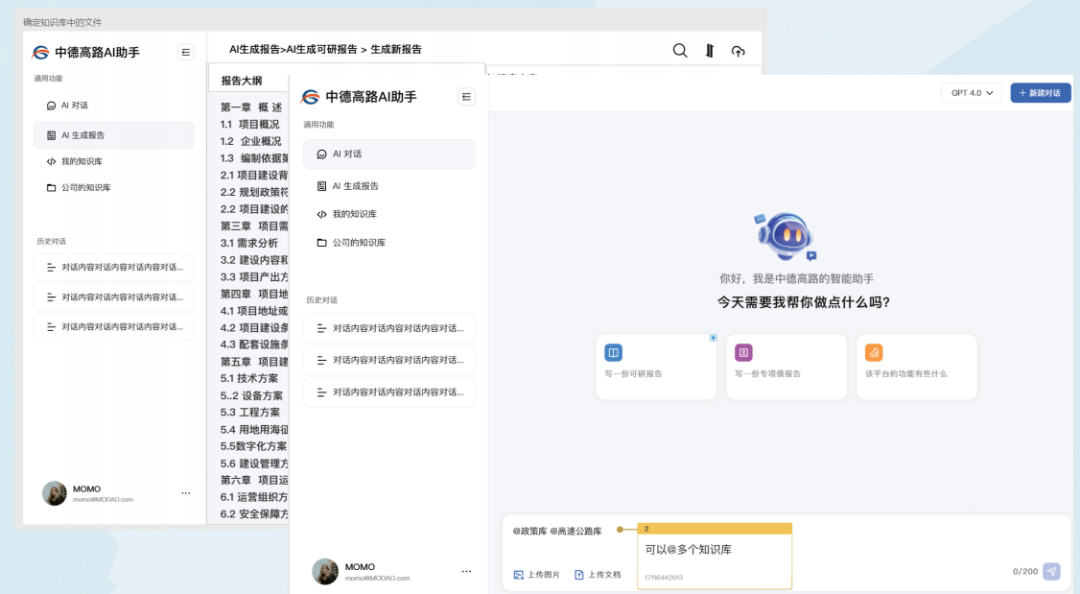
Task: Select outline item 1.2 企业概况
Action: point(251,141)
